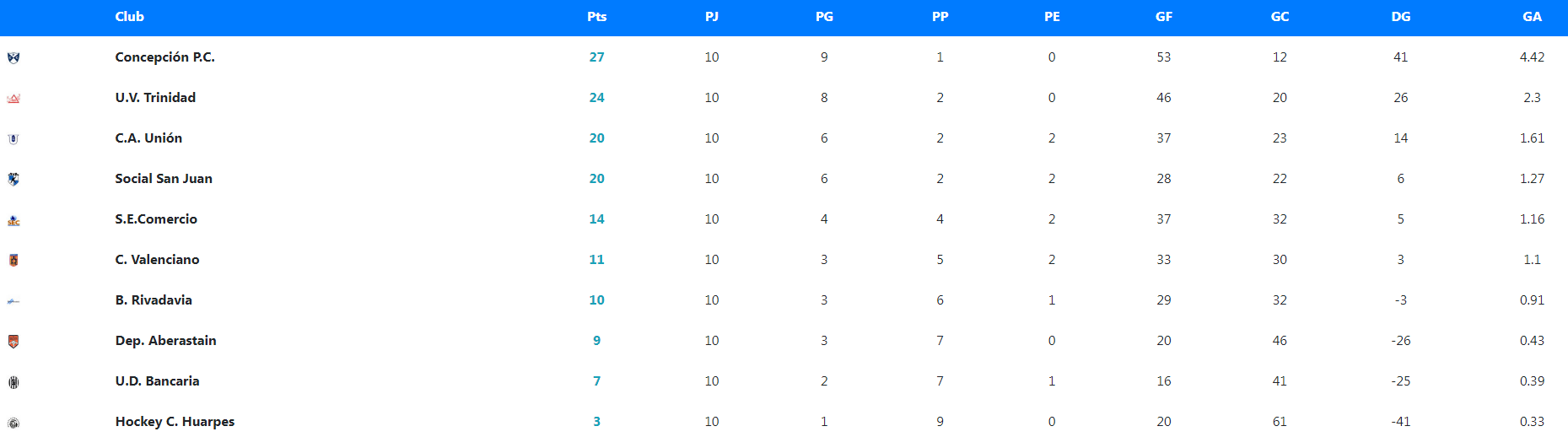Open Concepción P.C. team name
Screen dimensions: 1568x437
pos(164,57)
